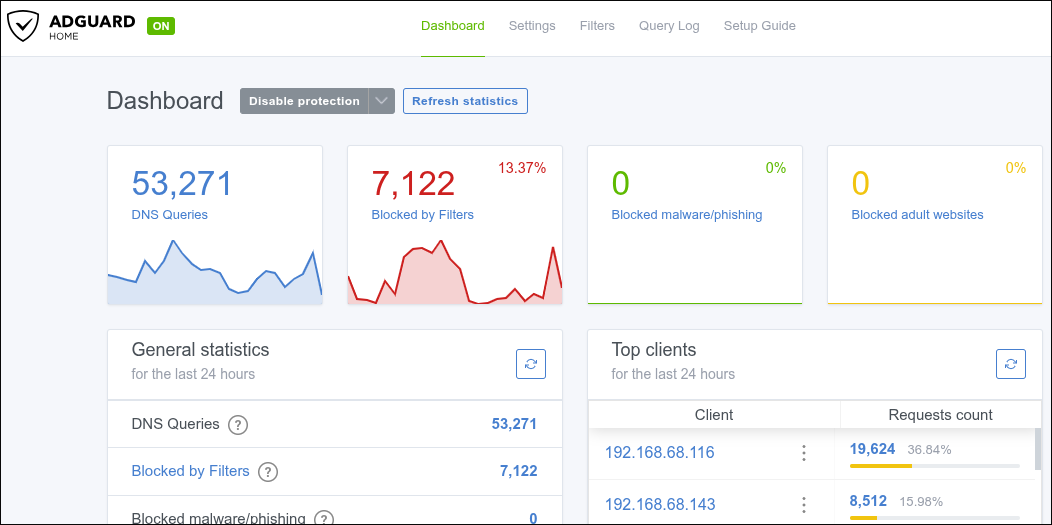Click the Requests count column header
Viewport: 1052px width, 525px height.
pos(941,415)
